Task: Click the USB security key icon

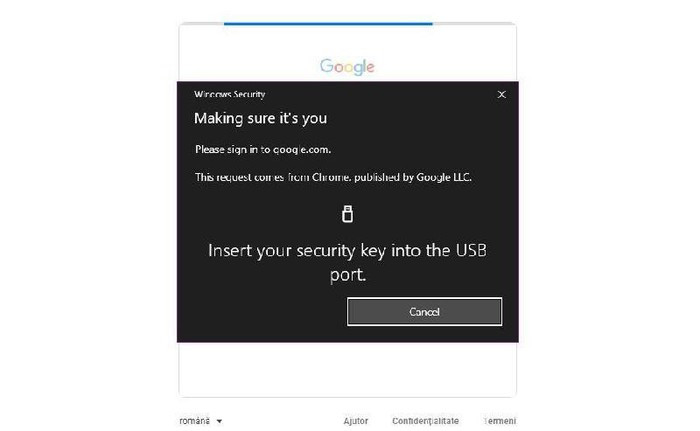Action: pos(347,214)
